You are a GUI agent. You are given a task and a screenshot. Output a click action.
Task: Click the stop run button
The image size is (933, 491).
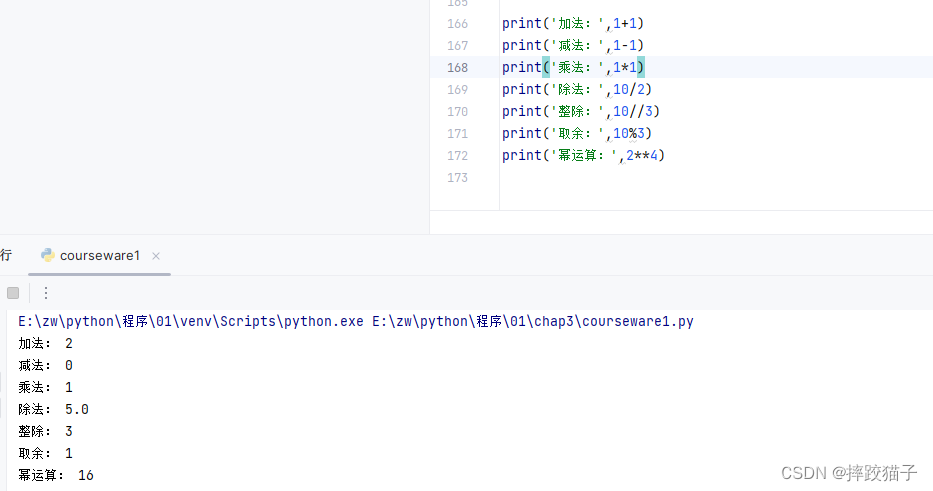pyautogui.click(x=13, y=293)
